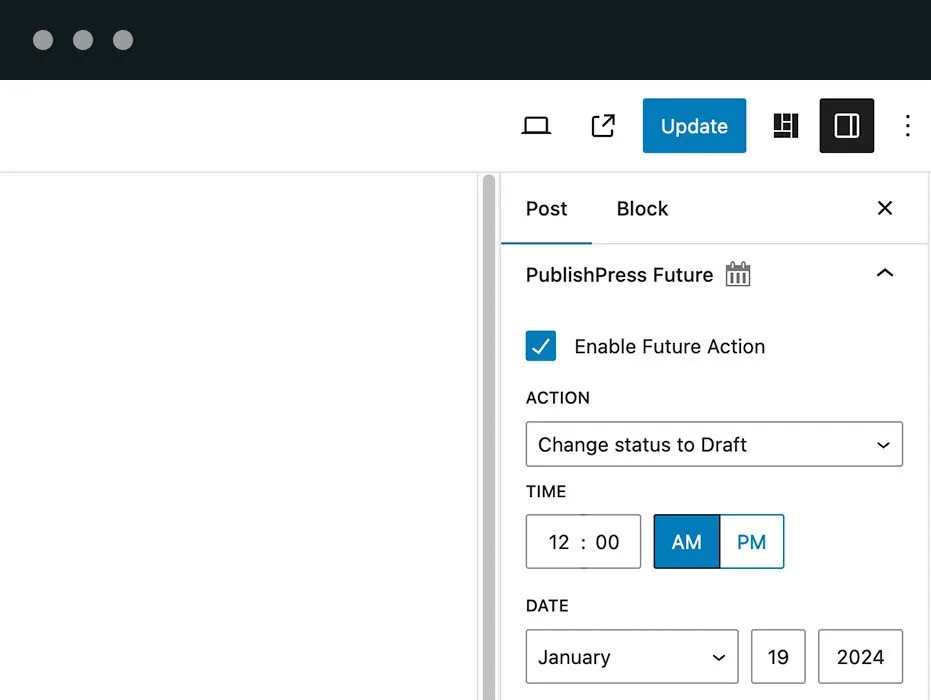Select the AM time option
This screenshot has width=931, height=700.
point(686,541)
